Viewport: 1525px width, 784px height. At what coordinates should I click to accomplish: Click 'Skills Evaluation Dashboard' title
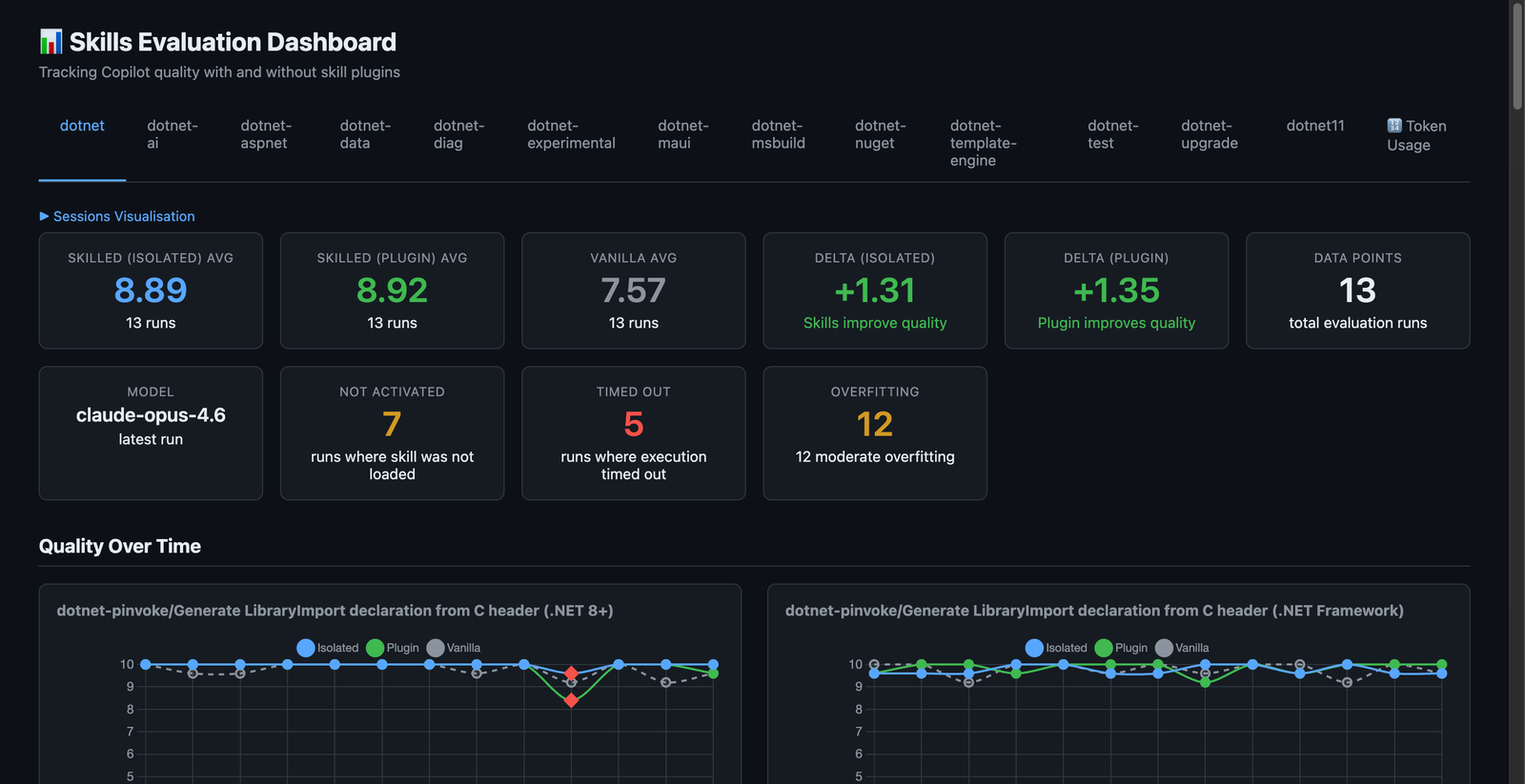point(233,42)
